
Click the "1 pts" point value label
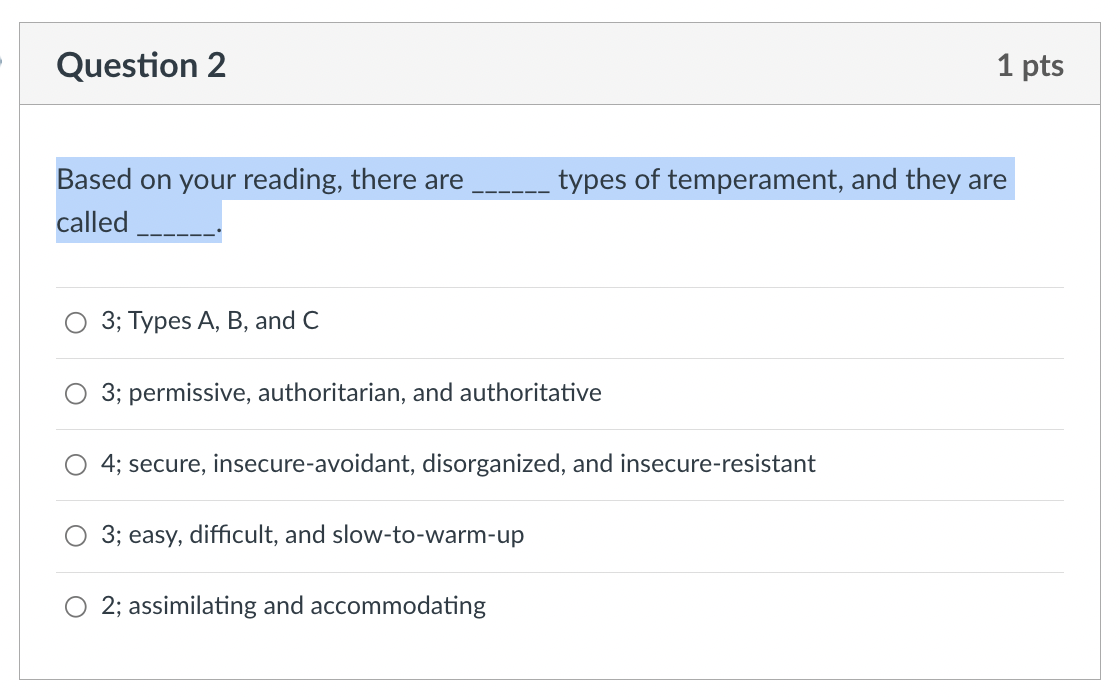point(1032,64)
